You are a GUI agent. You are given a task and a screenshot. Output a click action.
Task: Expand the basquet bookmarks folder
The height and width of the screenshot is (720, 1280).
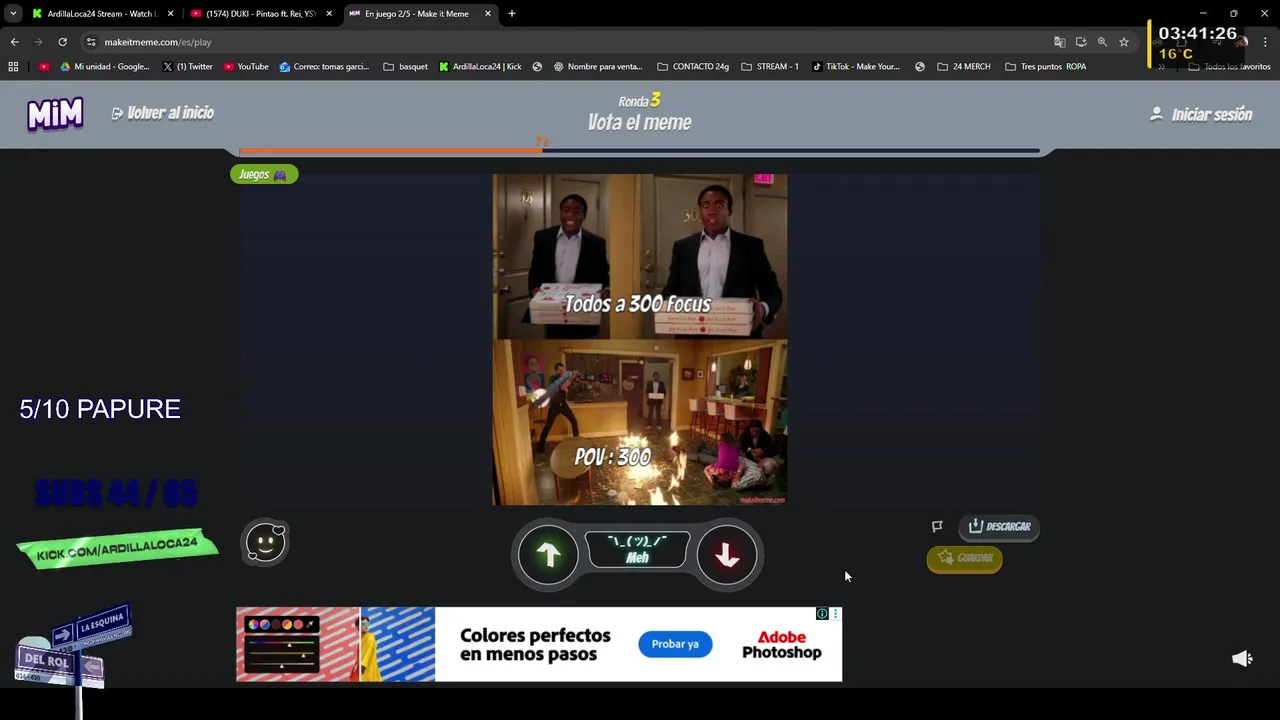pos(406,67)
